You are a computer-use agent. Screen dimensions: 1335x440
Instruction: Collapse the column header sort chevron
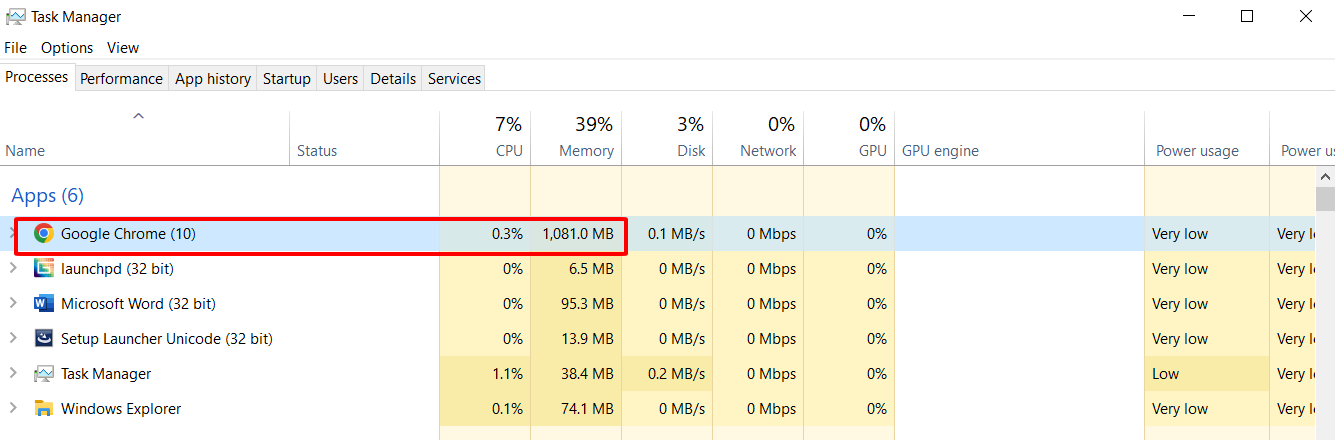point(139,117)
